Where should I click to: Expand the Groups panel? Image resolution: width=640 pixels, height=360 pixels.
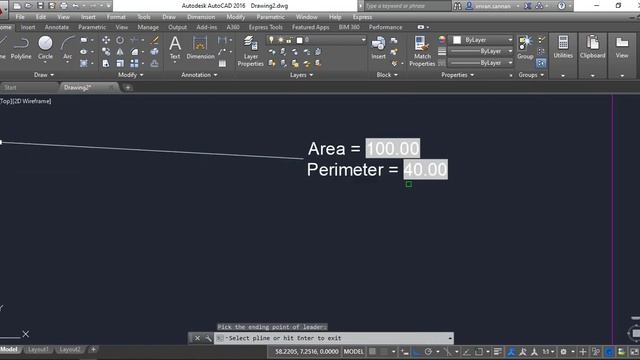click(531, 75)
